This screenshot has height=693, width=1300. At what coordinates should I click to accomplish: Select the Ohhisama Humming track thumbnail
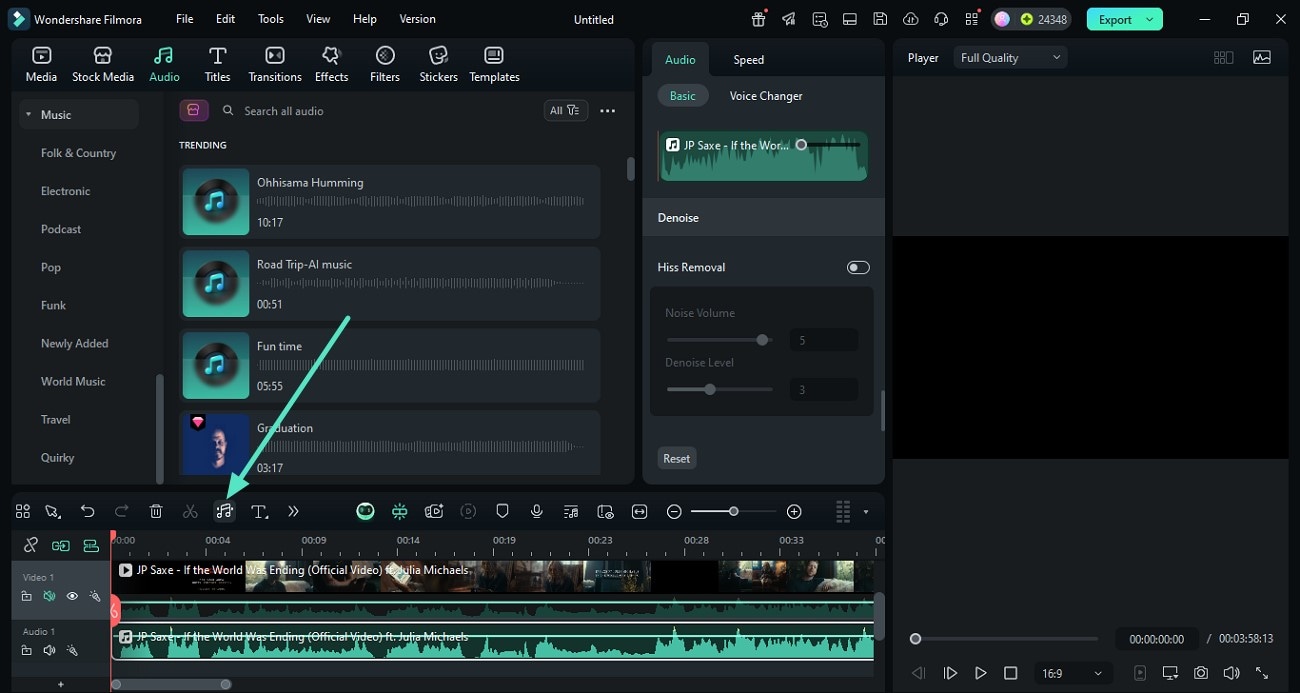[x=216, y=201]
